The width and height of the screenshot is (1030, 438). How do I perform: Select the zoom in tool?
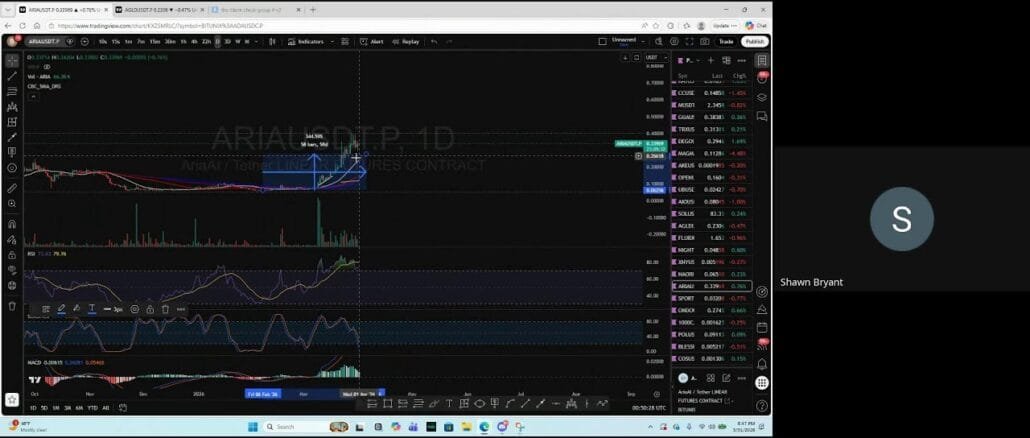12,204
